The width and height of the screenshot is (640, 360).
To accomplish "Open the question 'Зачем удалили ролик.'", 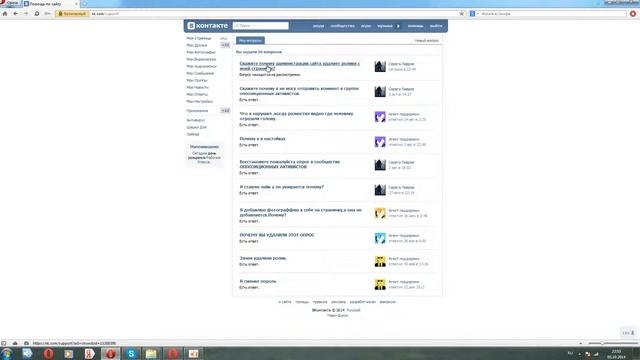I will (x=263, y=258).
